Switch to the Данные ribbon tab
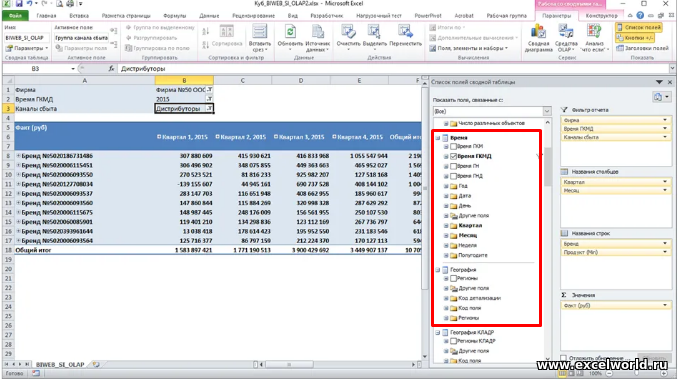The height and width of the screenshot is (380, 678). [209, 16]
